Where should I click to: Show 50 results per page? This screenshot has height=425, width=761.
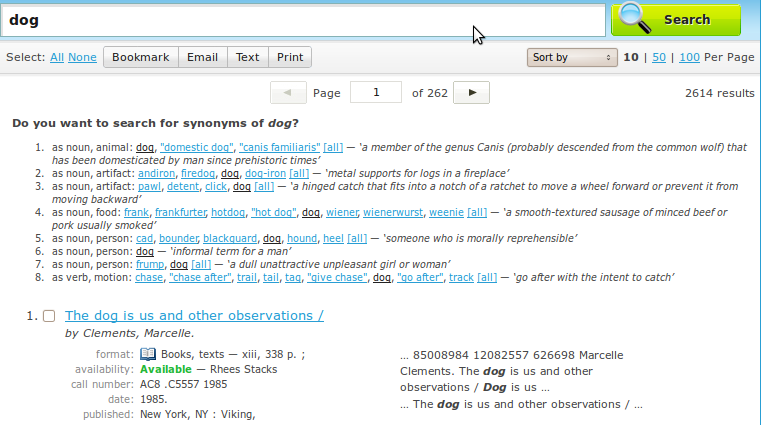pyautogui.click(x=659, y=57)
